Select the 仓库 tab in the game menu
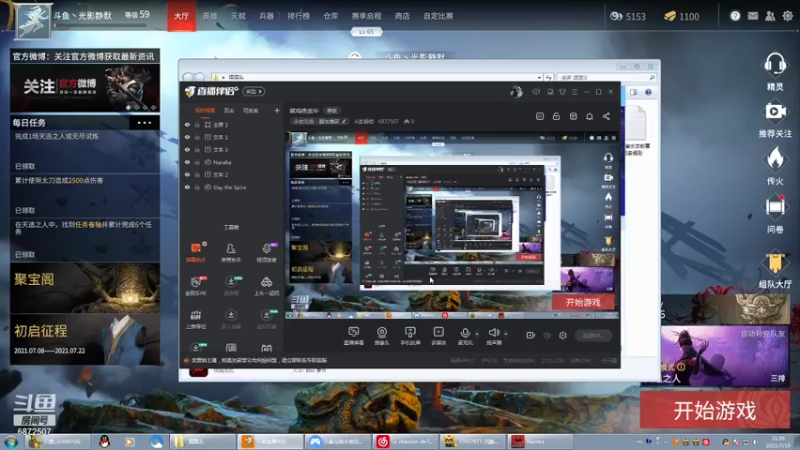This screenshot has width=800, height=450. (x=331, y=16)
